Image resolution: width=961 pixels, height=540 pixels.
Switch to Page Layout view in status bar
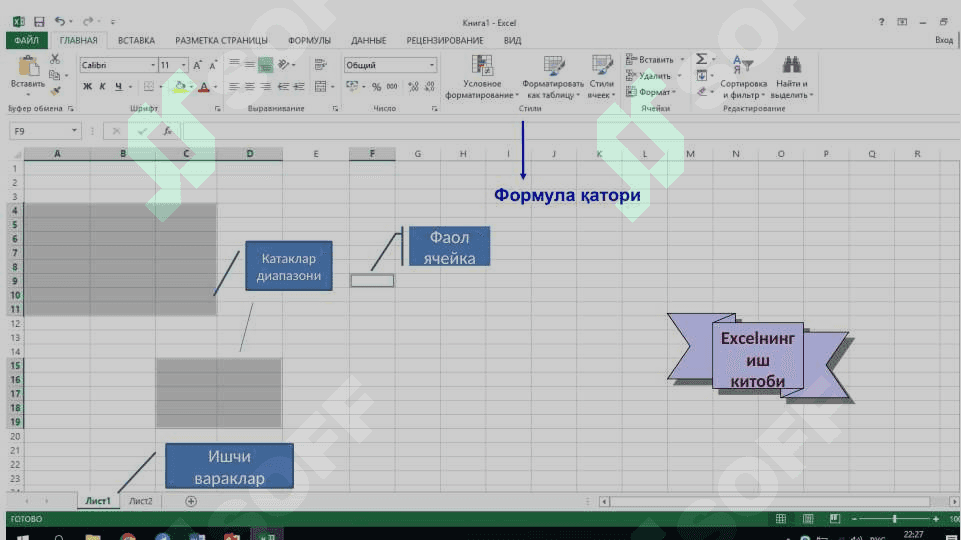point(808,519)
